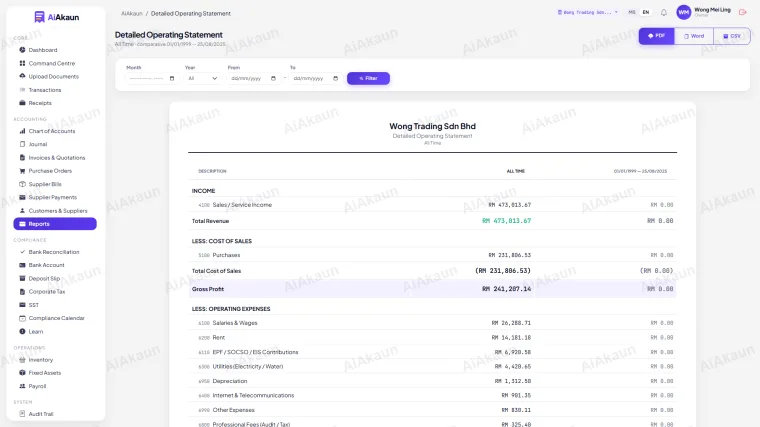Click the AiAkaun breadcrumb link

tap(131, 14)
